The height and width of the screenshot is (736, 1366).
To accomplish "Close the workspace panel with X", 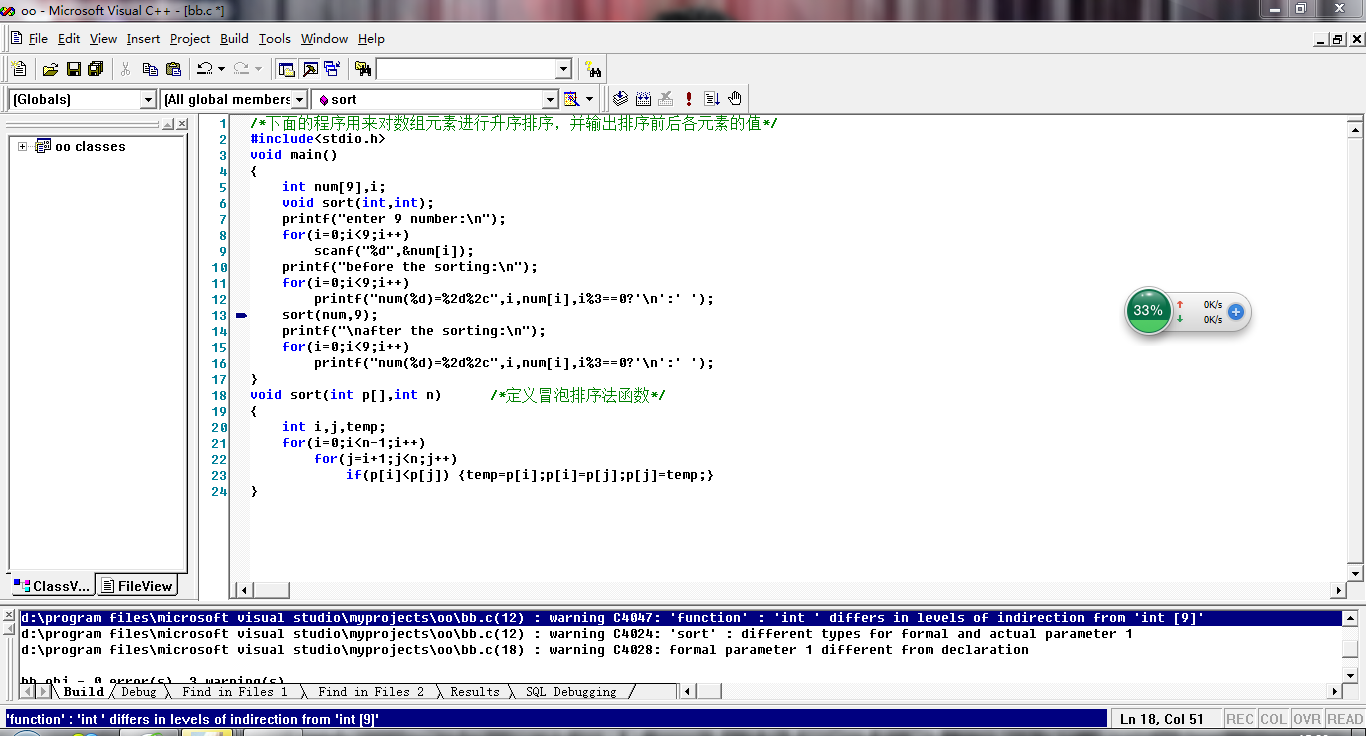I will (182, 124).
